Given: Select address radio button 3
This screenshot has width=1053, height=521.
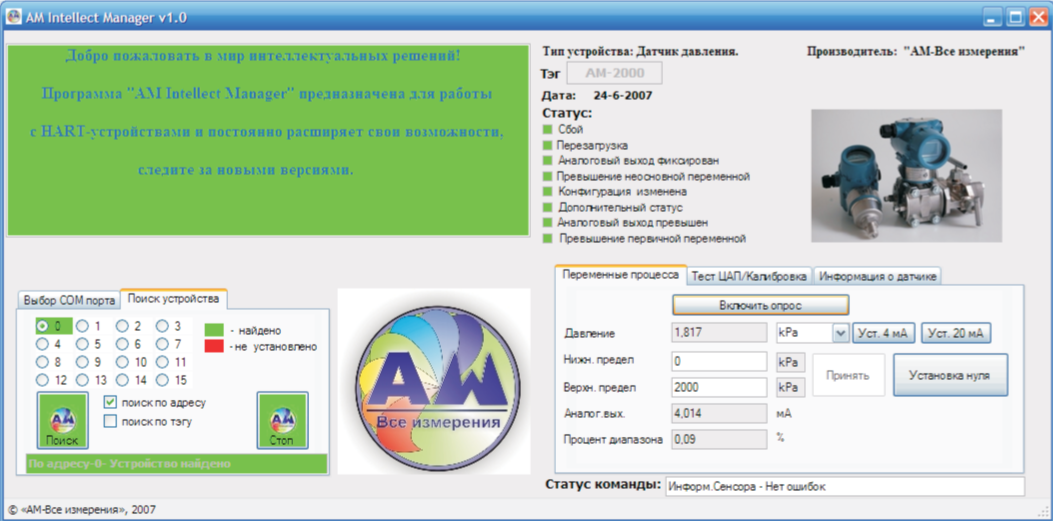Looking at the screenshot, I should 163,326.
